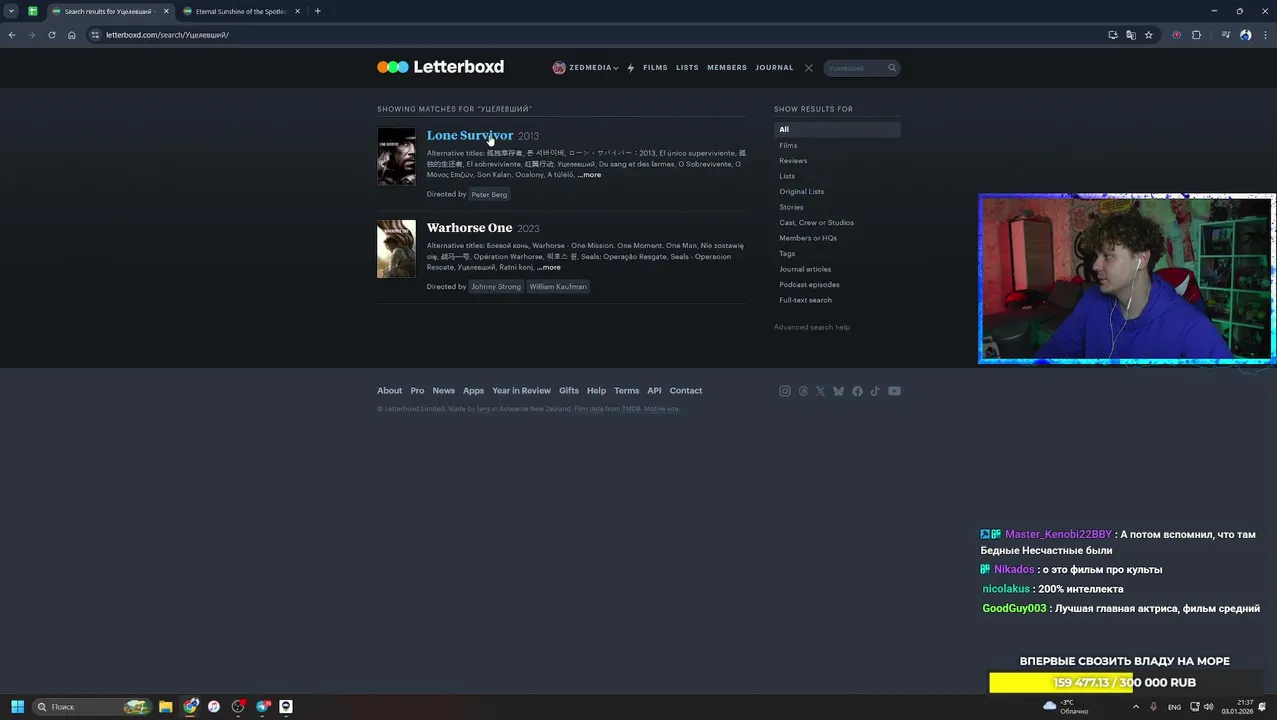1277x720 pixels.
Task: Open Letterboxd's Threads icon
Action: click(803, 391)
